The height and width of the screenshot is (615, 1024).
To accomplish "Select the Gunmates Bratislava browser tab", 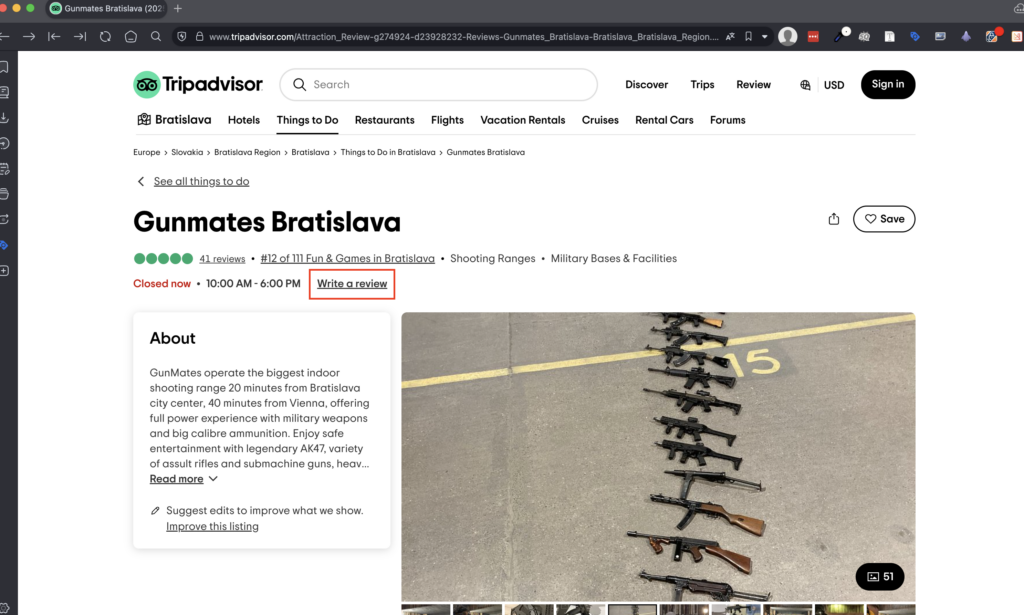I will click(x=107, y=8).
